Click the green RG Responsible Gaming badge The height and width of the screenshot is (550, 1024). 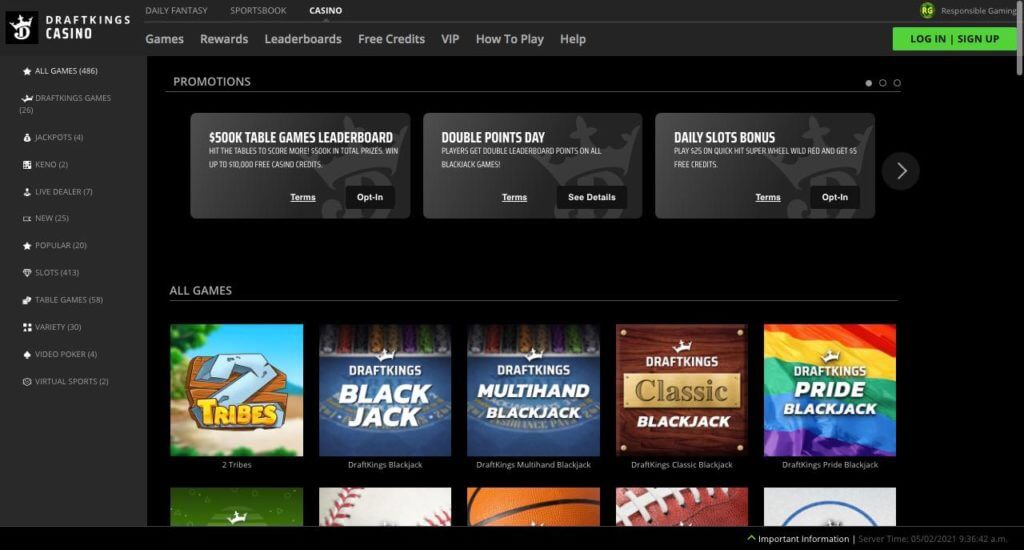click(x=927, y=10)
